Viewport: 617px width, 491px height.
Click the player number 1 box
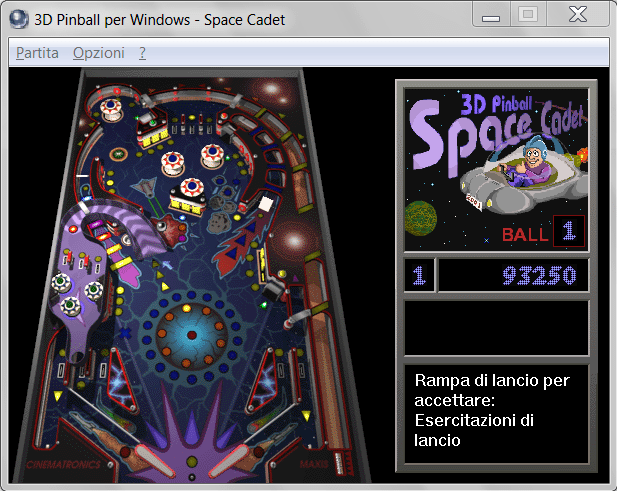(x=419, y=275)
